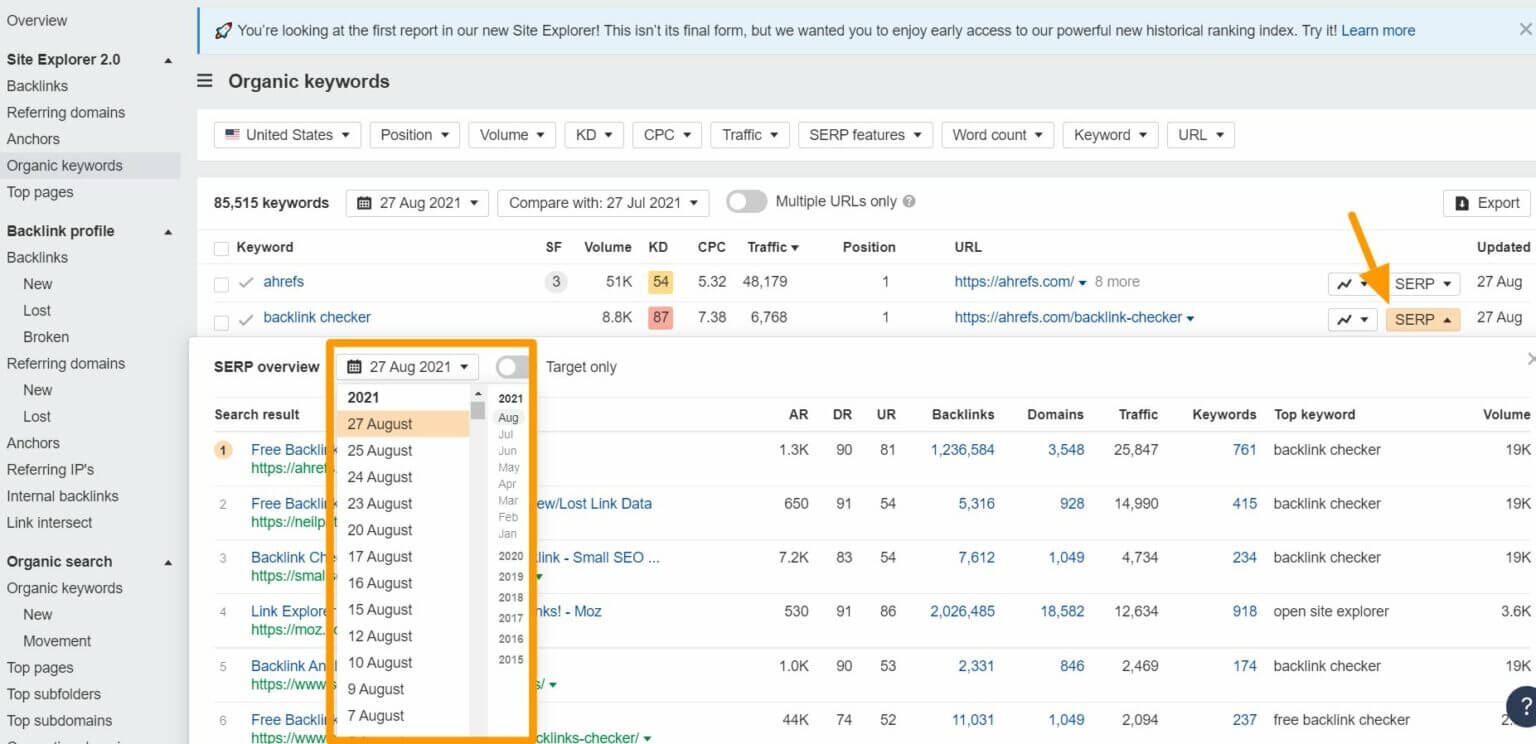This screenshot has height=744, width=1536.
Task: Open position history chart for ahrefs keyword
Action: (1352, 284)
